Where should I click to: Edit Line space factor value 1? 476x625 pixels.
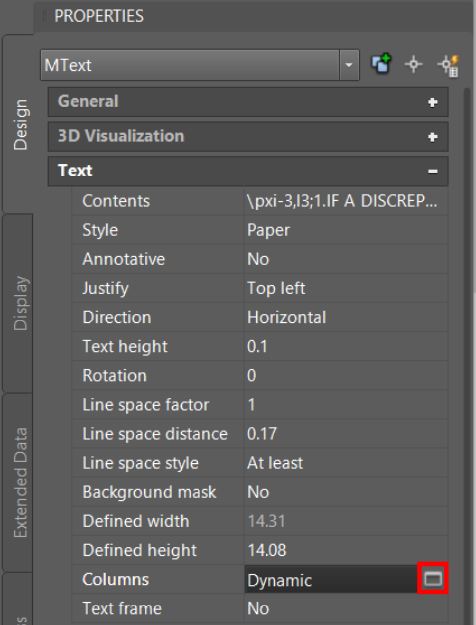tap(346, 405)
